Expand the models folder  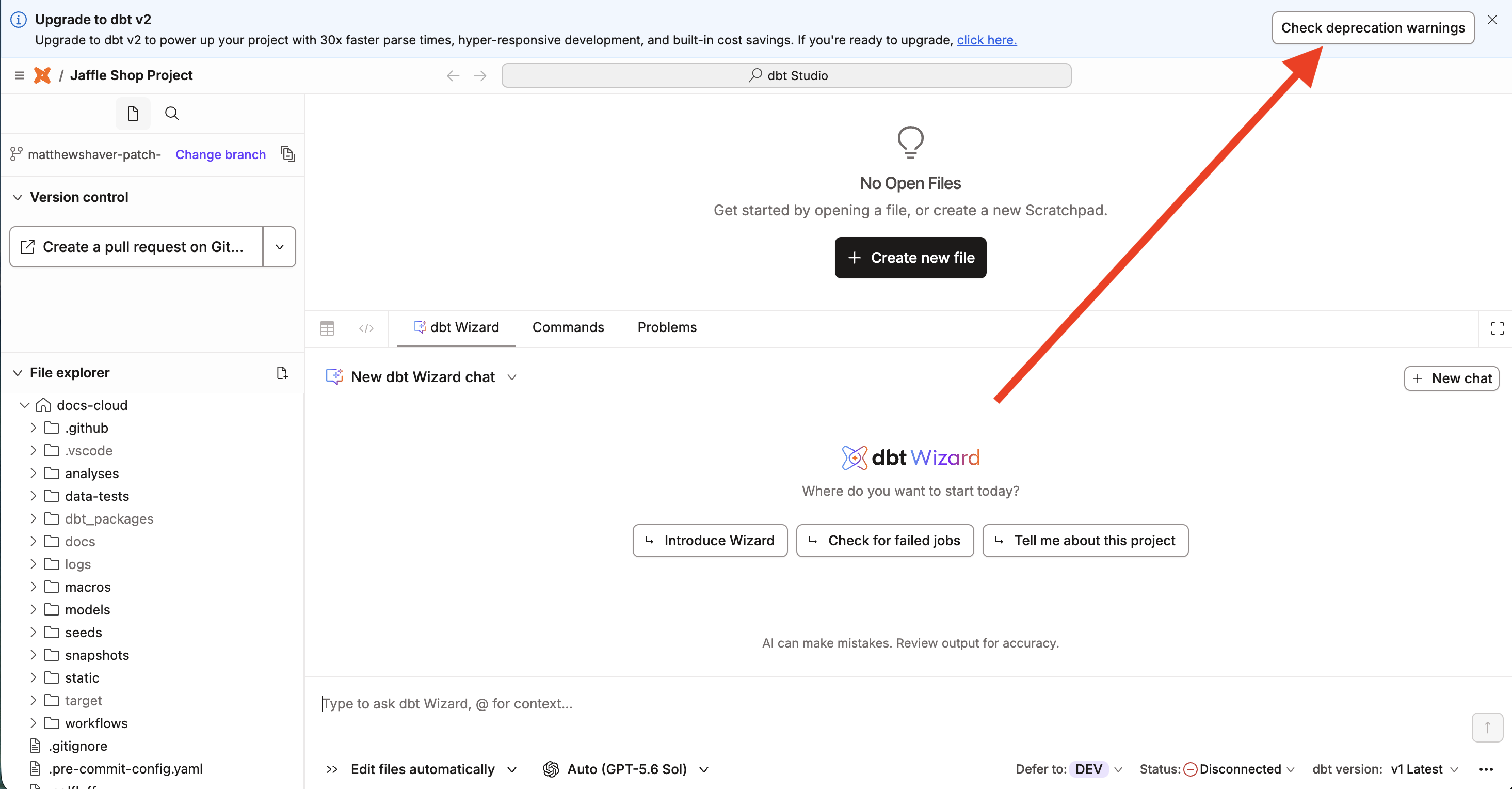(x=34, y=610)
